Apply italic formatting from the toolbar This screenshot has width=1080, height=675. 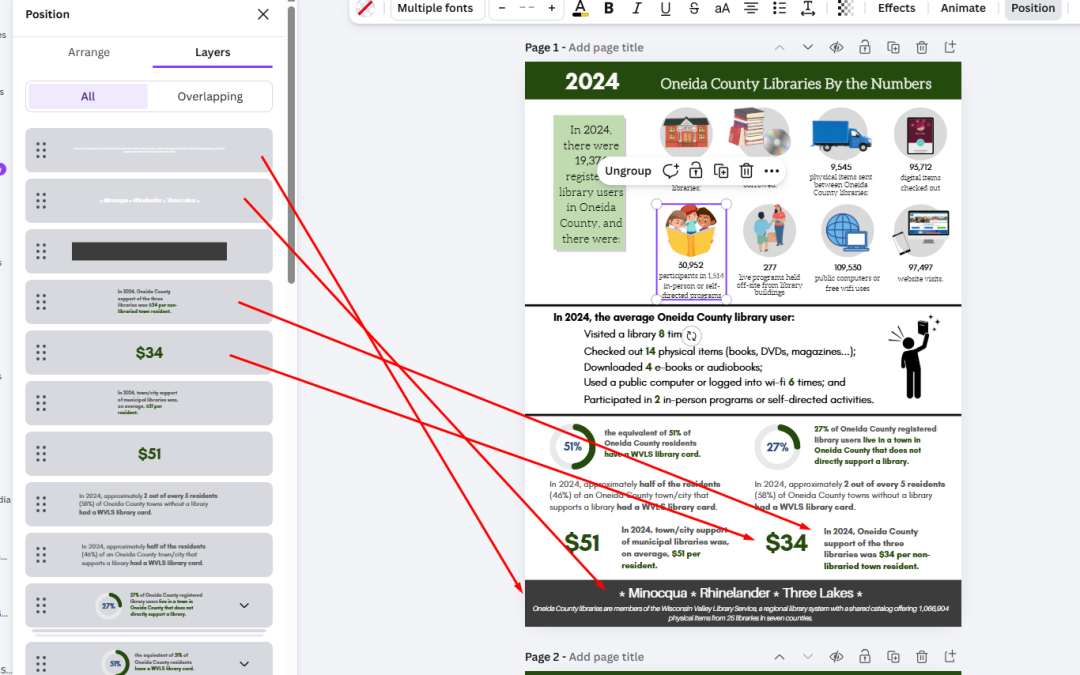pos(637,8)
